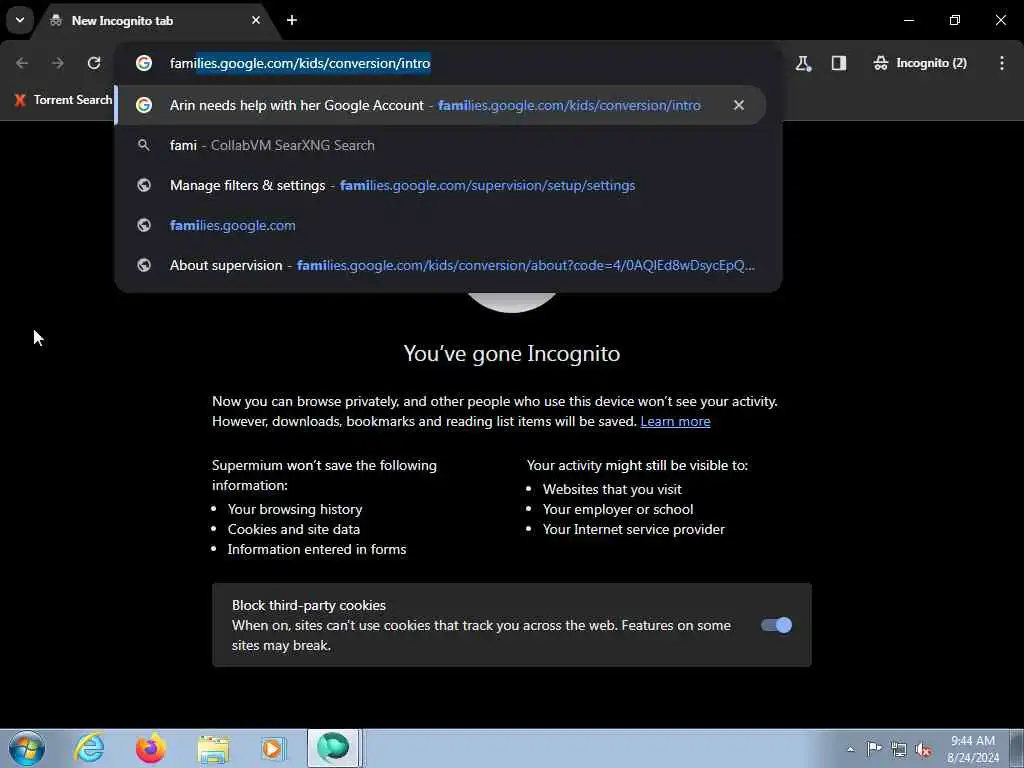Open the Windows Start menu orb
Image resolution: width=1024 pixels, height=768 pixels.
pos(26,748)
